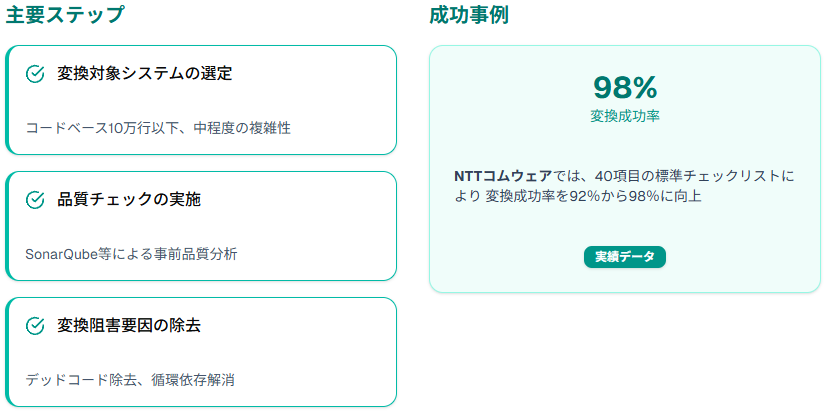Click check icon beside 変換阻害要因の除去
The height and width of the screenshot is (412, 827).
click(35, 327)
